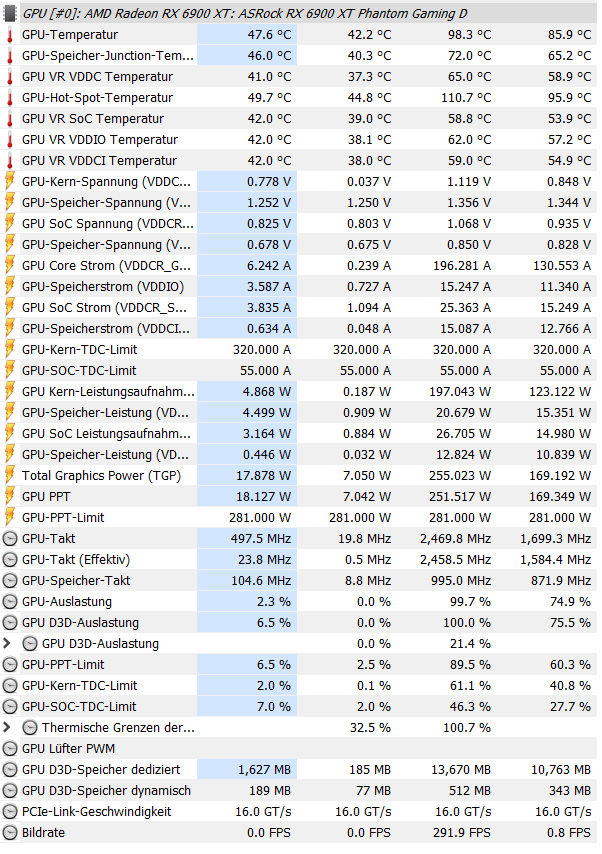Click the 98.3 °C GPU temperature maximum

pyautogui.click(x=470, y=35)
